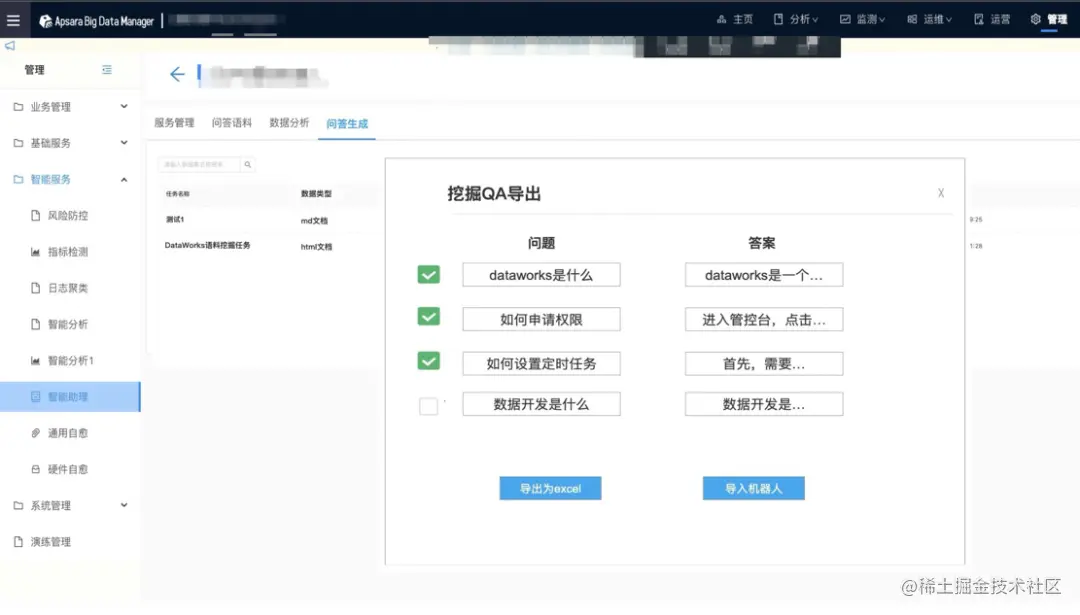Enable the 数据开发是什么 checkbox
Screen dimensions: 1080x615
click(x=428, y=404)
